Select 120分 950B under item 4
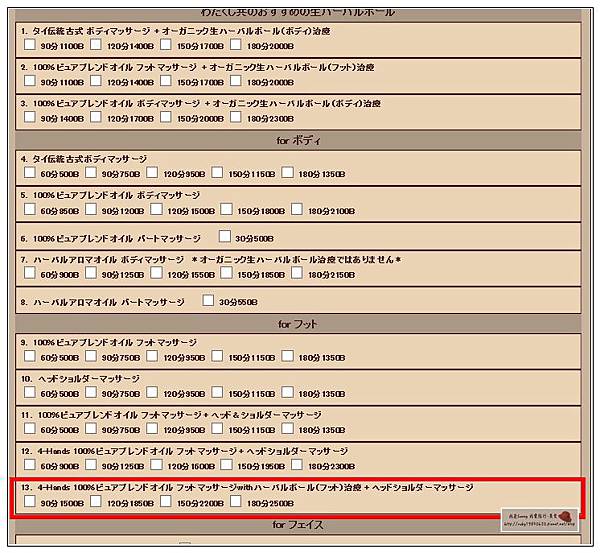 [152, 173]
